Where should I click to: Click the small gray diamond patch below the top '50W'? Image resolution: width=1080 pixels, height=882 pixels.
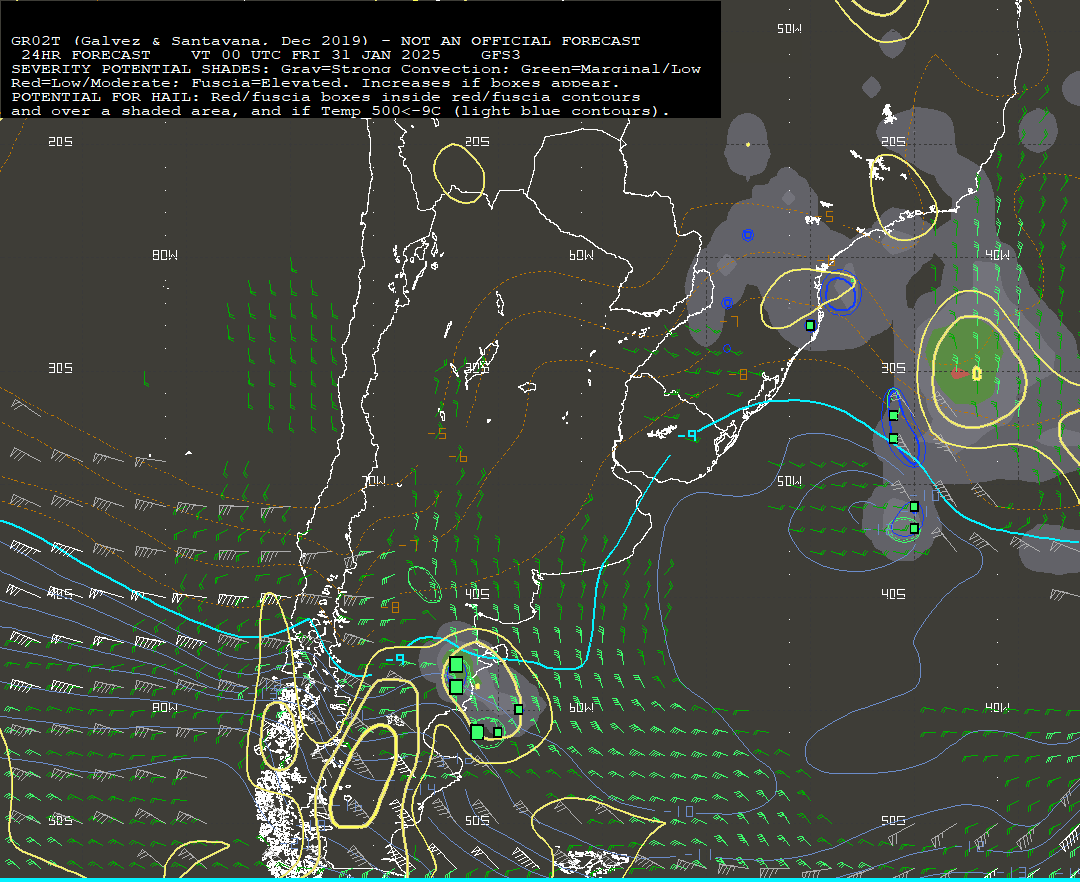tap(871, 87)
